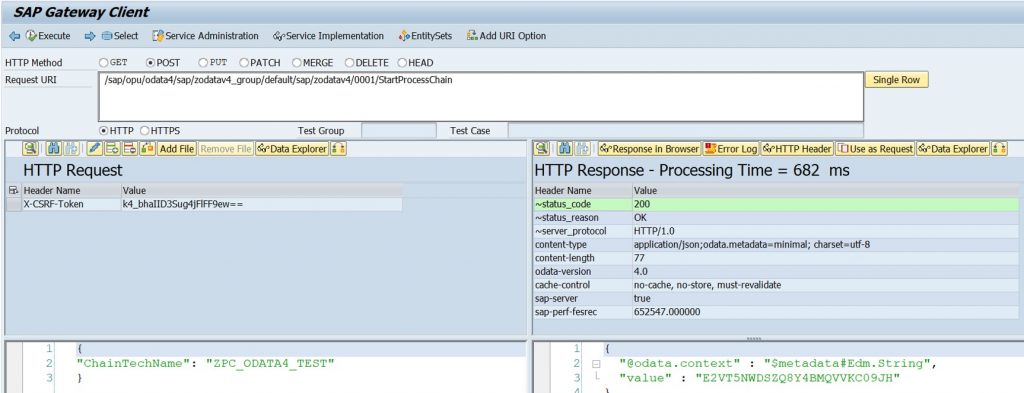Click the Test Group field
This screenshot has width=1024, height=393.
click(x=398, y=131)
